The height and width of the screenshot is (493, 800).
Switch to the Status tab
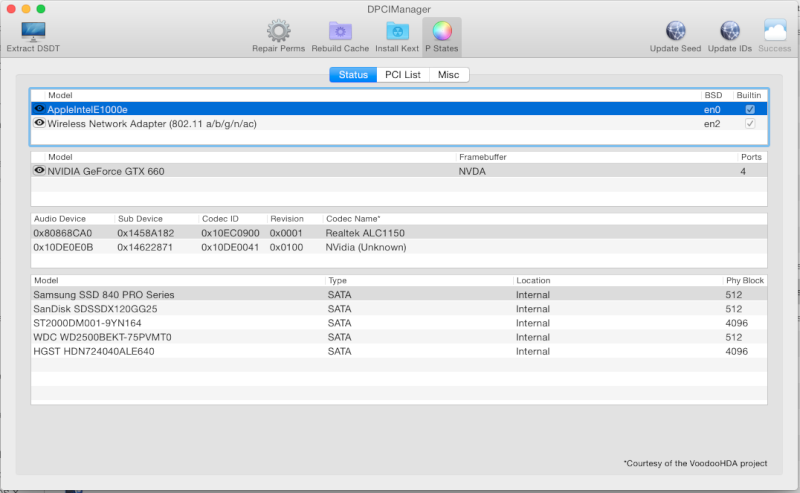coord(353,75)
